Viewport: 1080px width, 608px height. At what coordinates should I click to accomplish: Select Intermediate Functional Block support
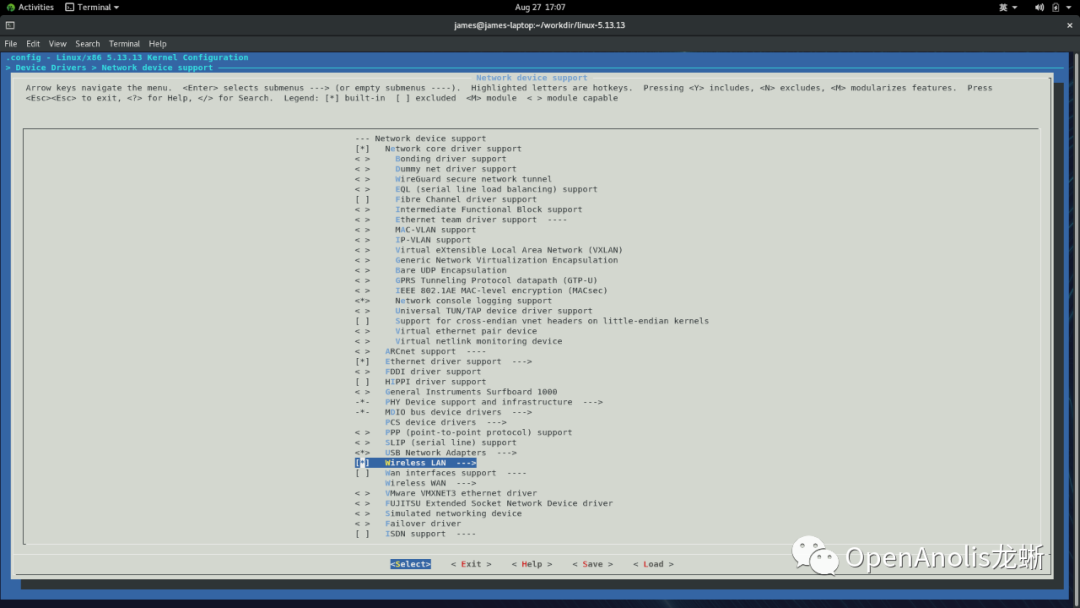point(488,209)
